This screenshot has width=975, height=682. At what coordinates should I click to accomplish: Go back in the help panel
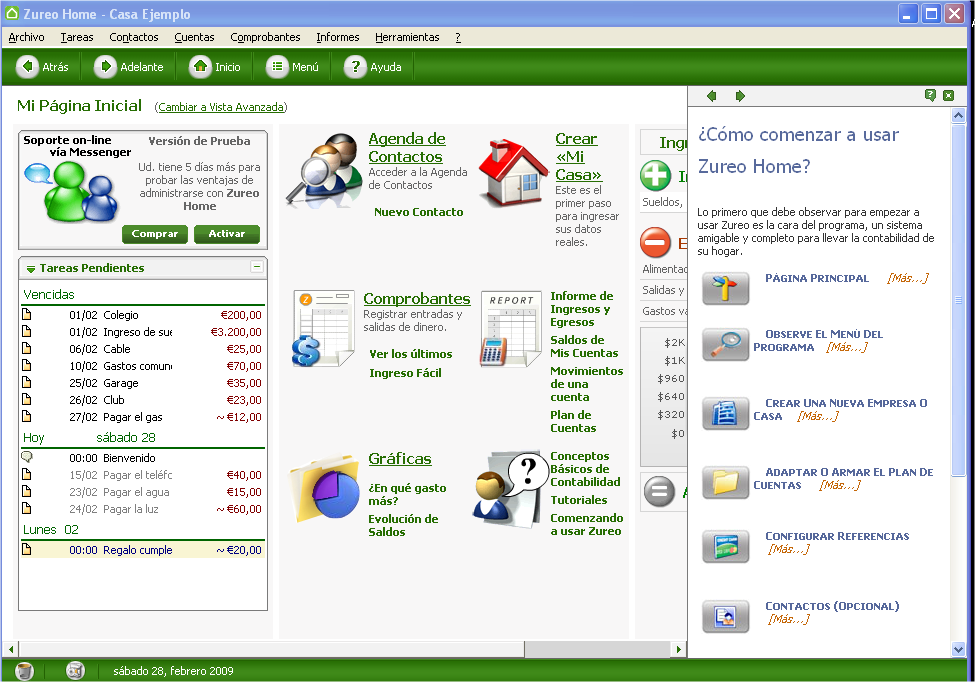point(712,96)
